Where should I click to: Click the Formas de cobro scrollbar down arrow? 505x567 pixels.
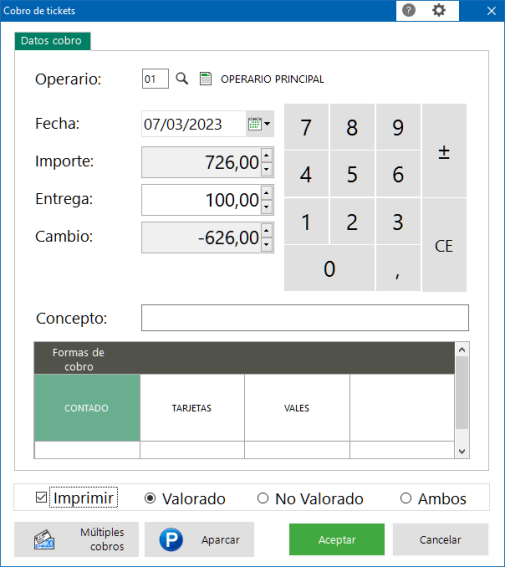coord(462,451)
